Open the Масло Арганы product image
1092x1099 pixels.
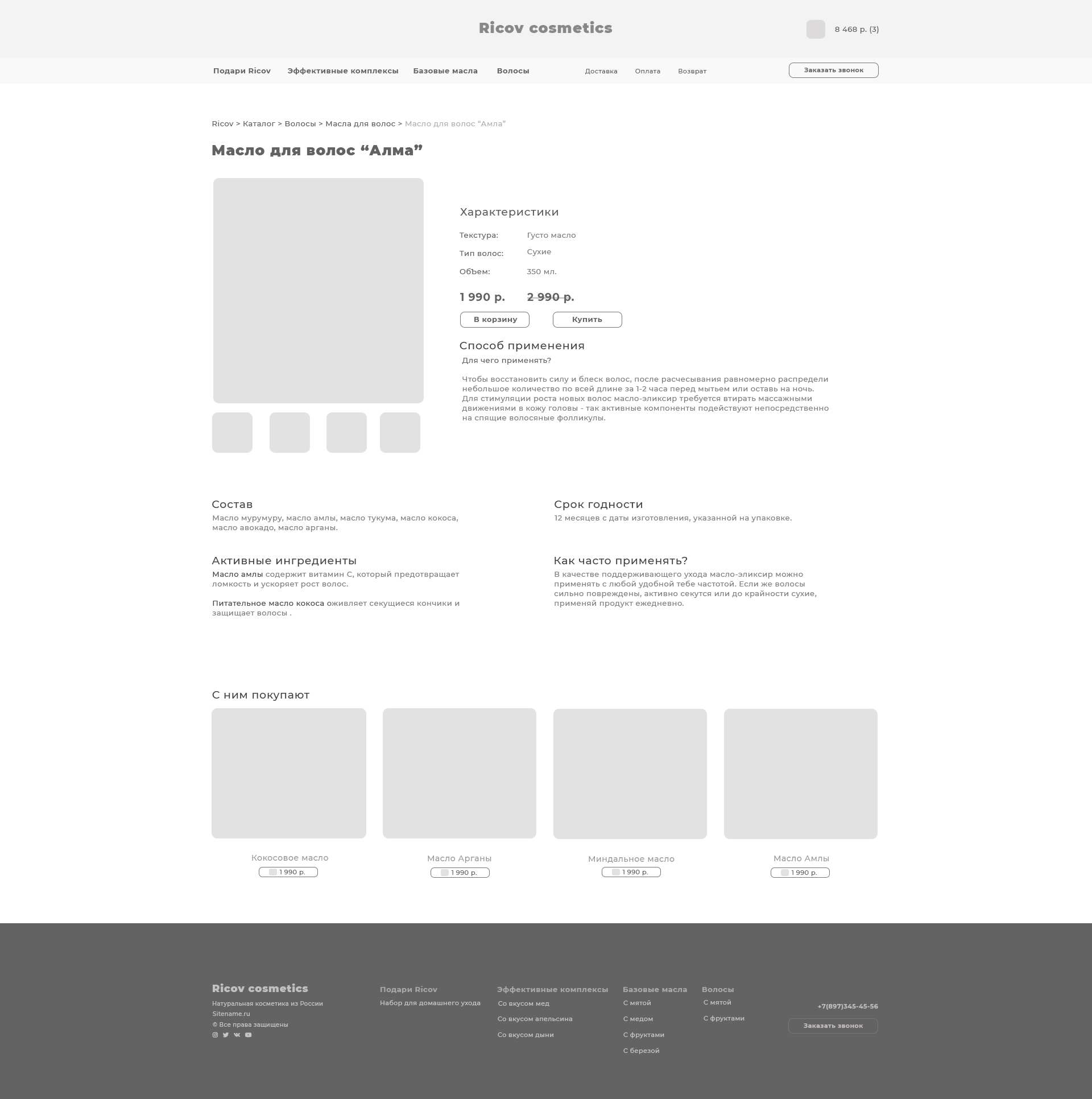click(x=459, y=773)
